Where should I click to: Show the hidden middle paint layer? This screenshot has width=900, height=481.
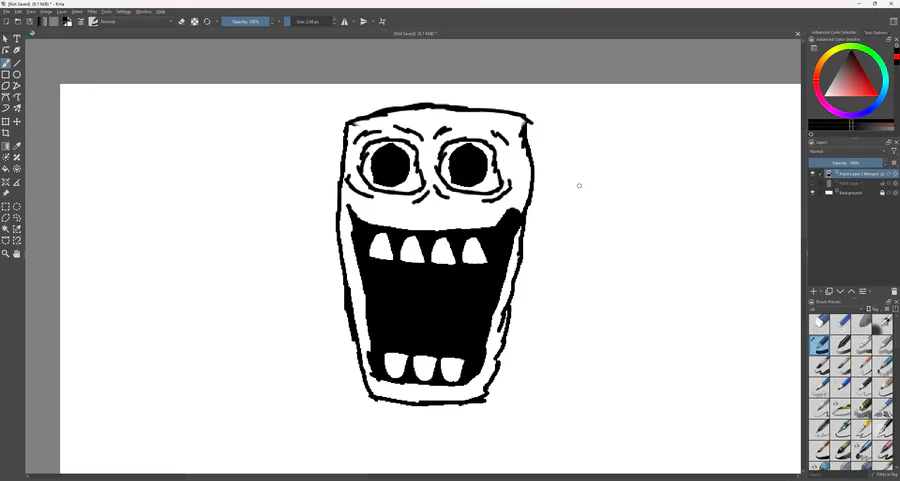(812, 183)
